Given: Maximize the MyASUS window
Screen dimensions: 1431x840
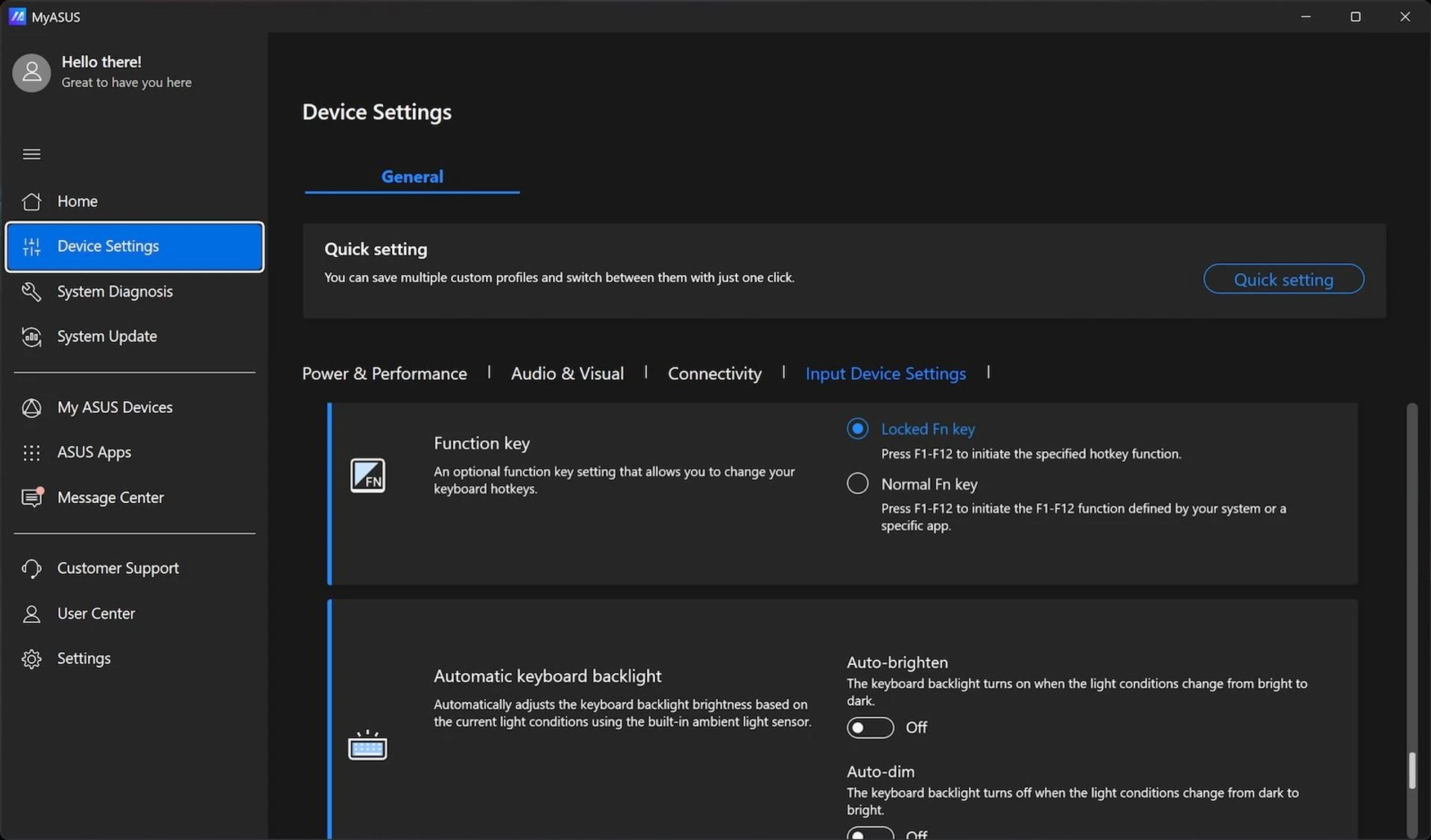Looking at the screenshot, I should (1355, 16).
